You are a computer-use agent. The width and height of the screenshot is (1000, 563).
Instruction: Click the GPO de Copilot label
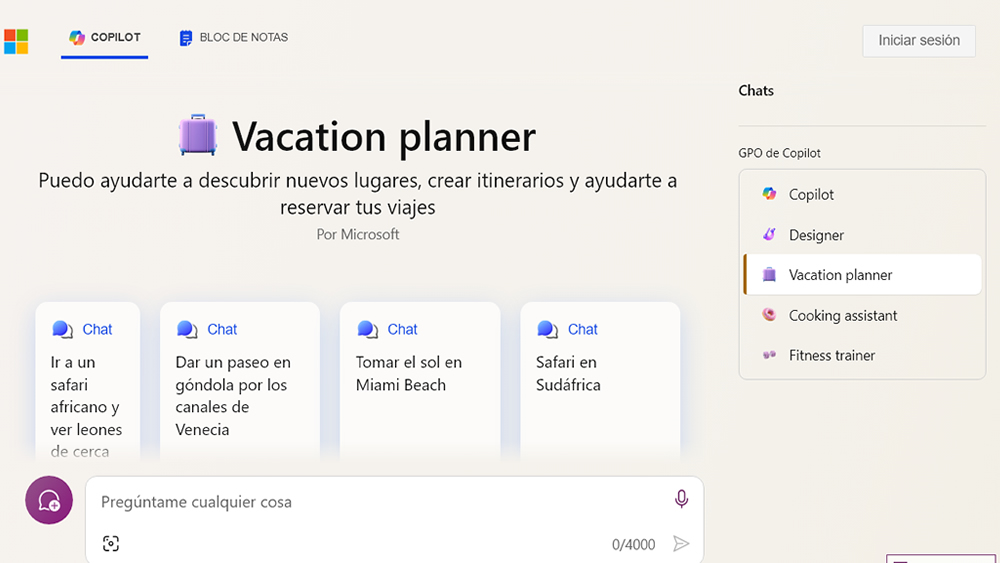pos(779,153)
